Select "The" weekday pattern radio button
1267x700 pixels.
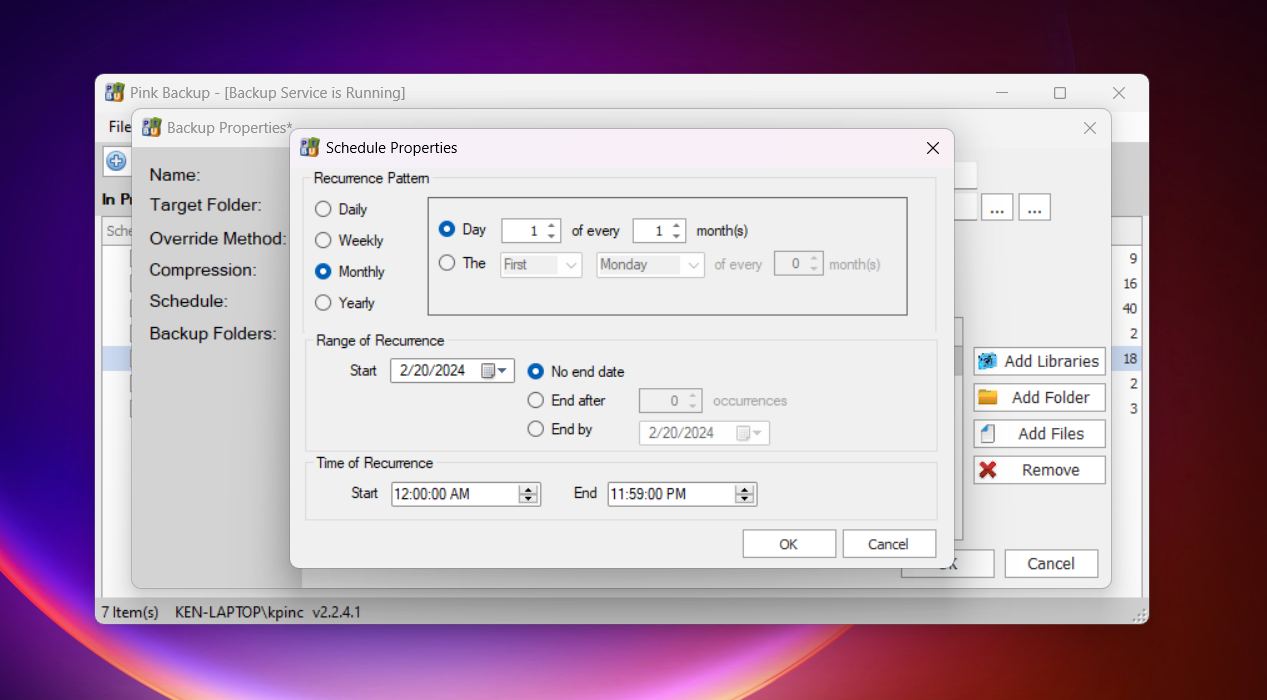pyautogui.click(x=447, y=264)
